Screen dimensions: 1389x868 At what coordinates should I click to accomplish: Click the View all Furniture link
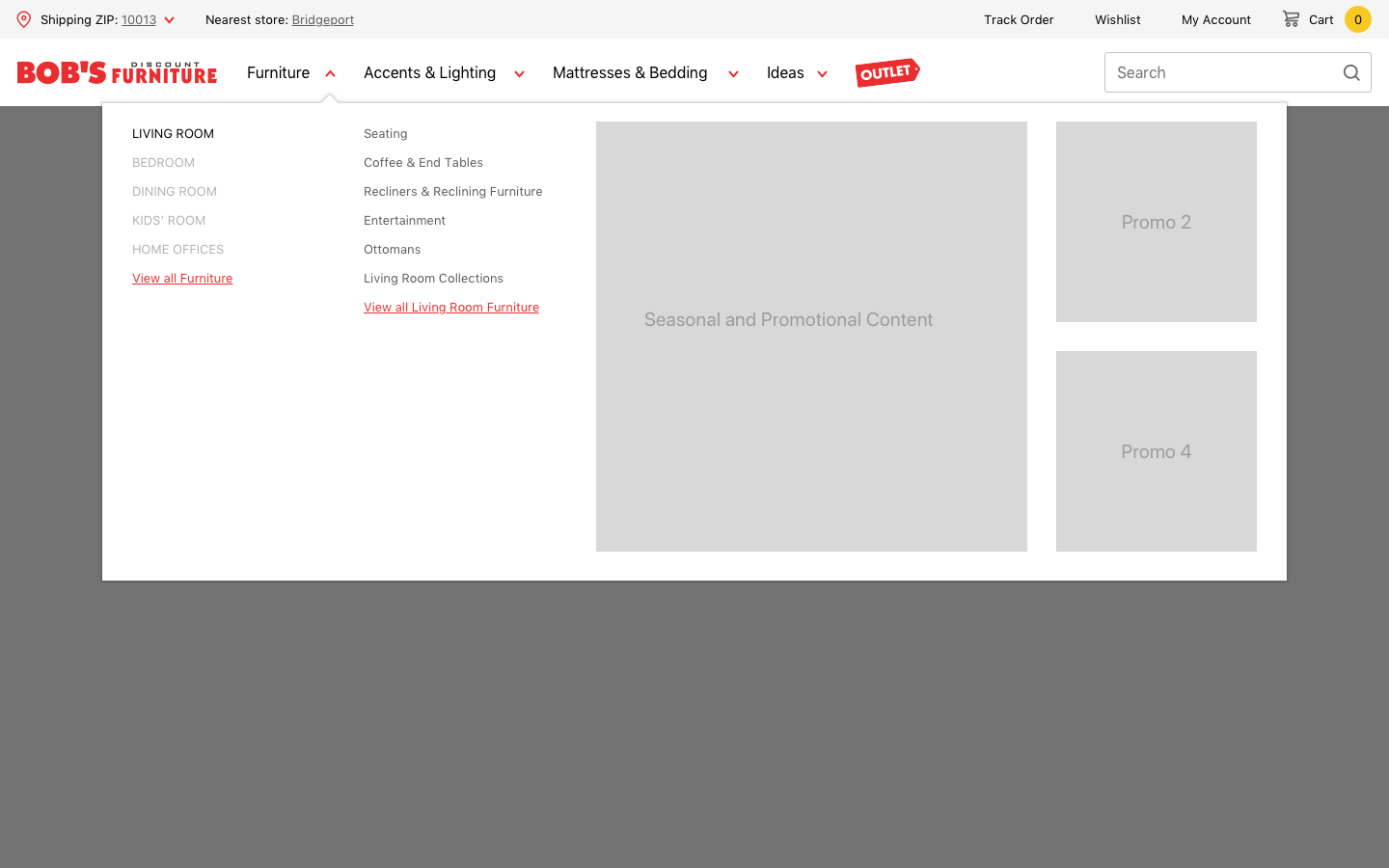(x=182, y=279)
